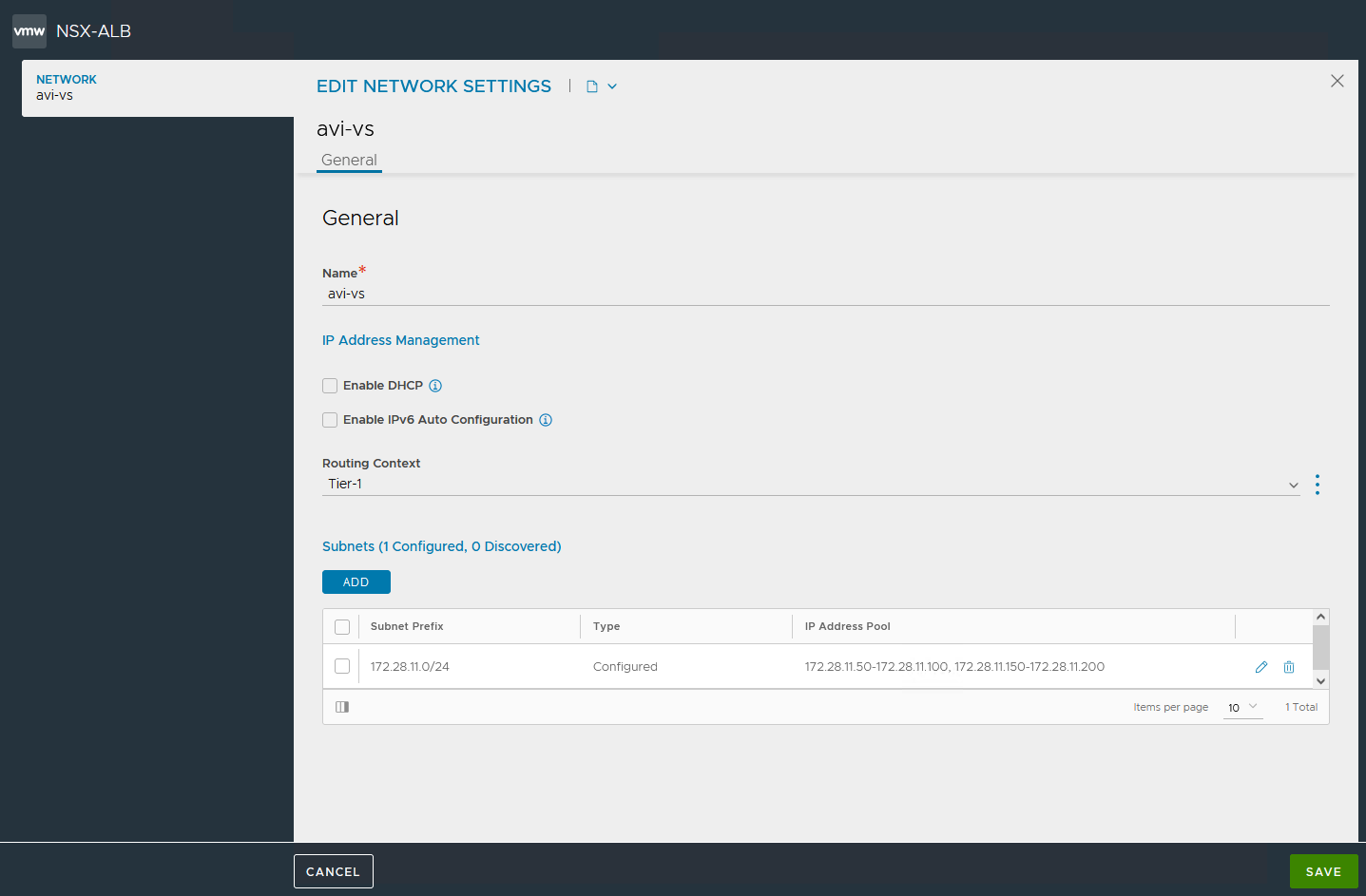Sort by Subnet Prefix column header

point(407,627)
